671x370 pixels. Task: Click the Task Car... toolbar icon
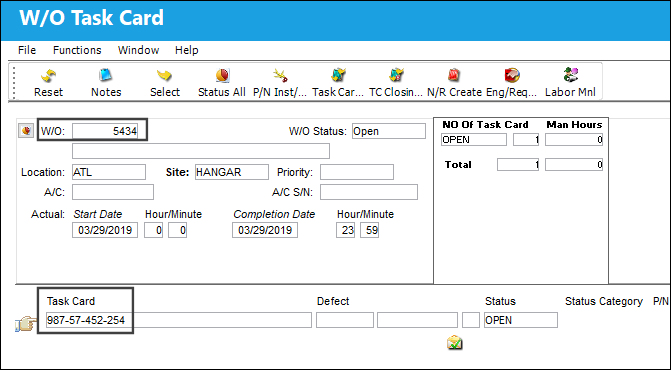point(338,76)
